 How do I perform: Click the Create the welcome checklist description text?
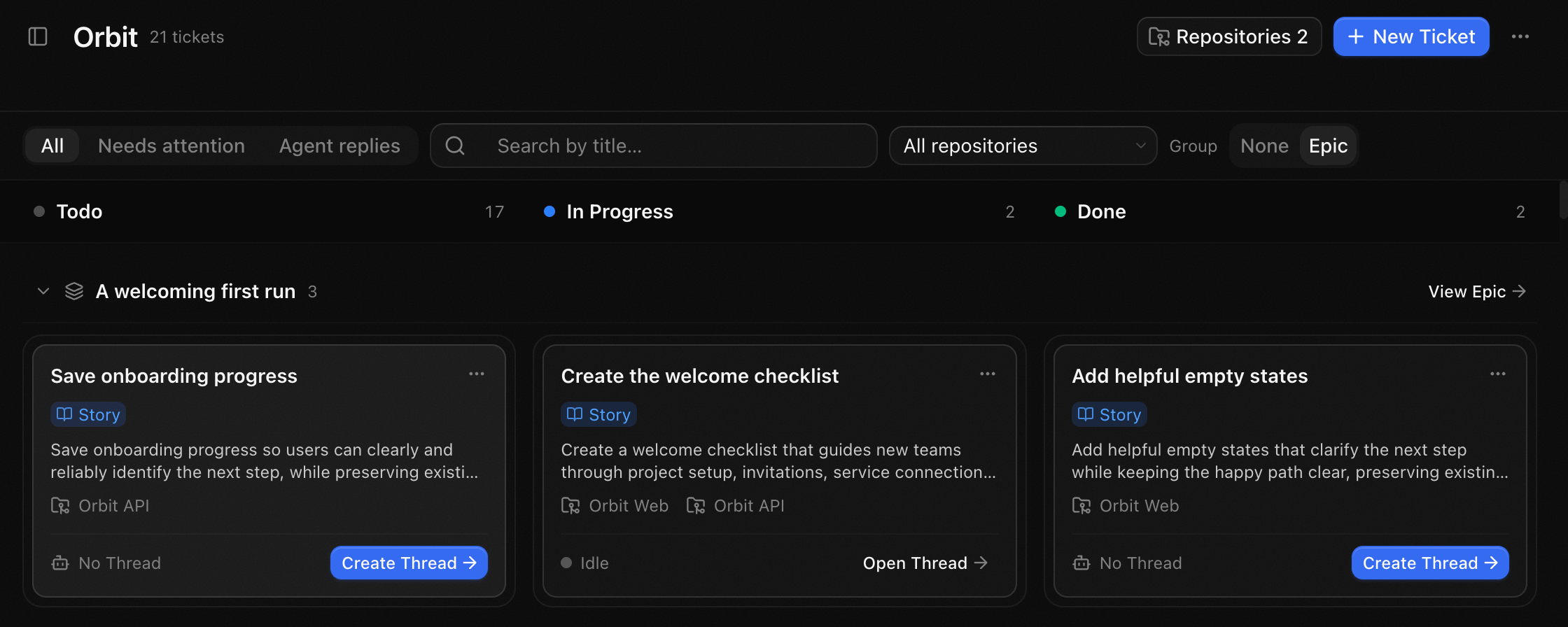(778, 460)
